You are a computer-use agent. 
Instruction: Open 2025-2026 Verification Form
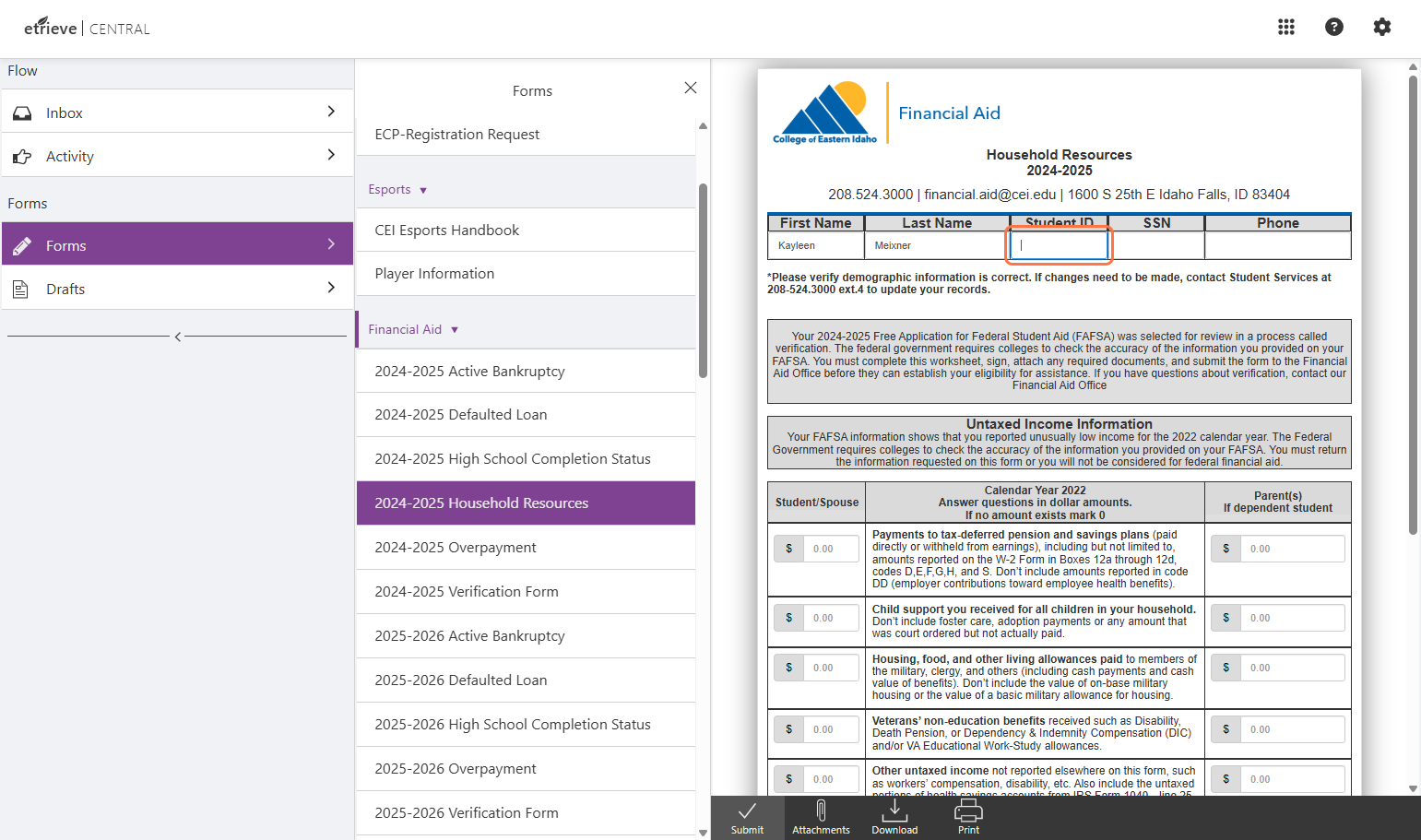click(x=526, y=813)
